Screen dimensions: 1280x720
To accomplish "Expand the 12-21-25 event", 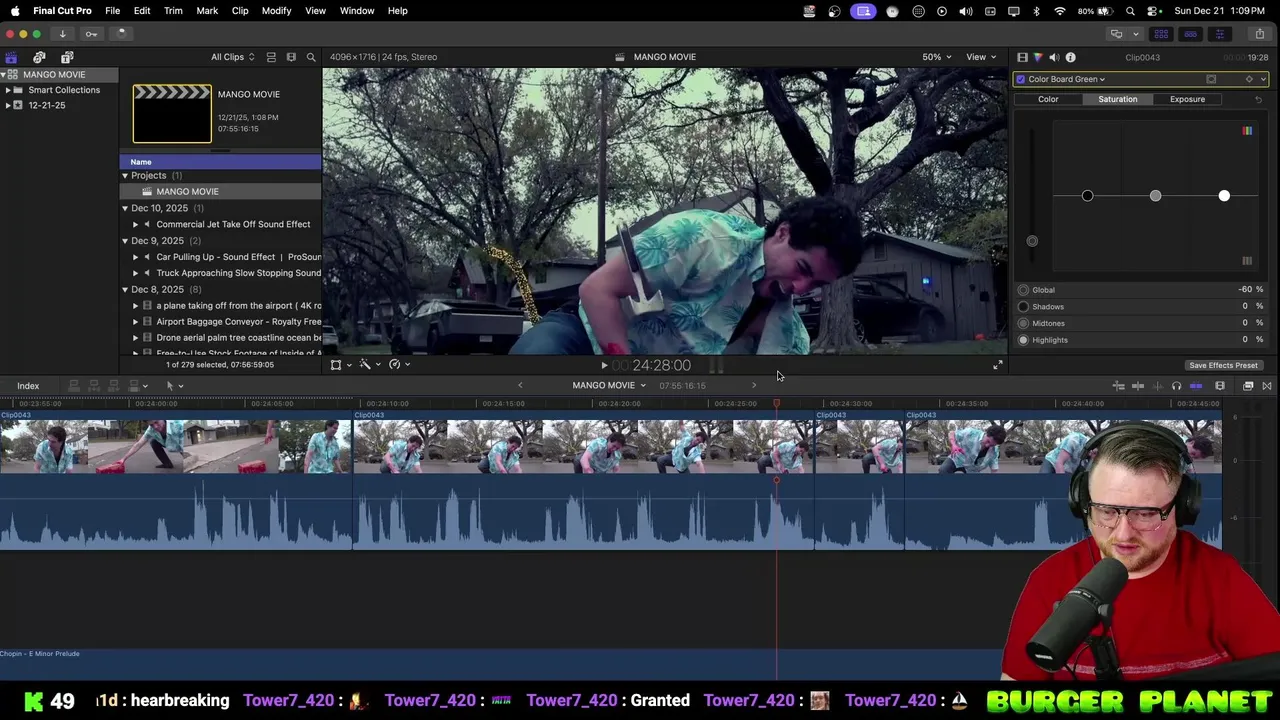I will 7,105.
